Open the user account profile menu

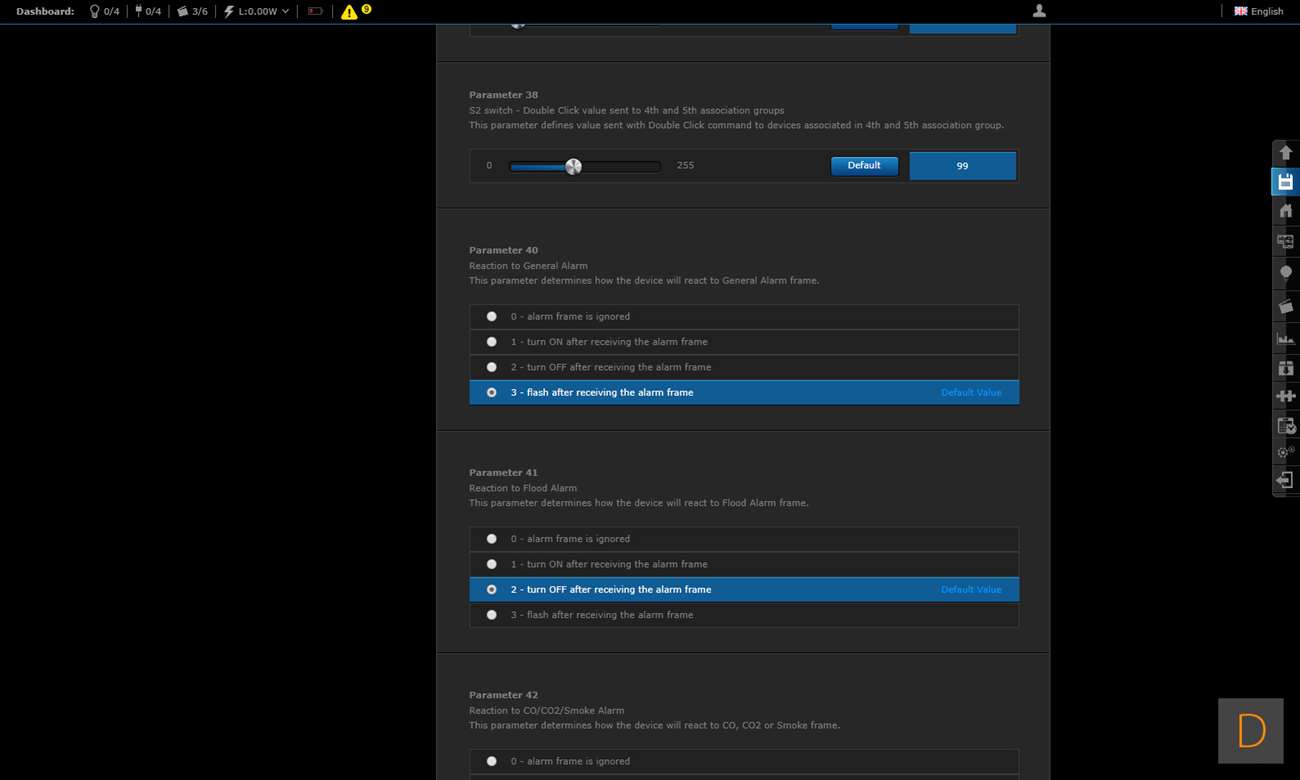tap(1039, 11)
